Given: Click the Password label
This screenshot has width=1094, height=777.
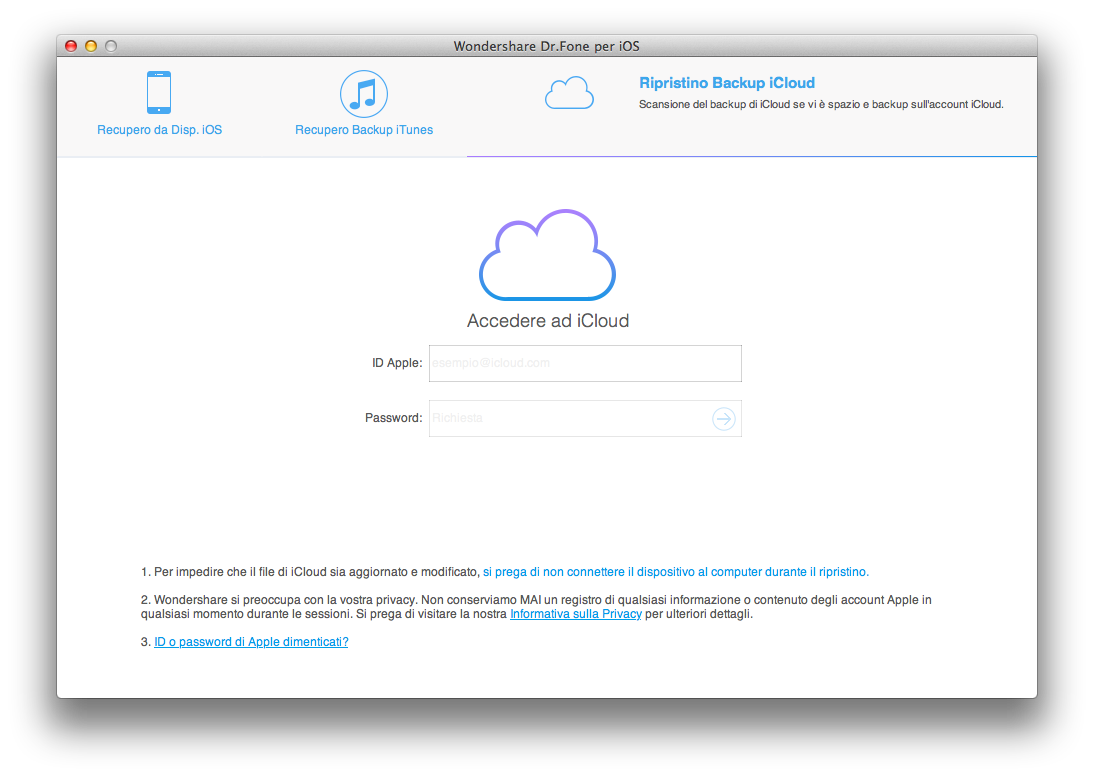Looking at the screenshot, I should click(x=394, y=418).
